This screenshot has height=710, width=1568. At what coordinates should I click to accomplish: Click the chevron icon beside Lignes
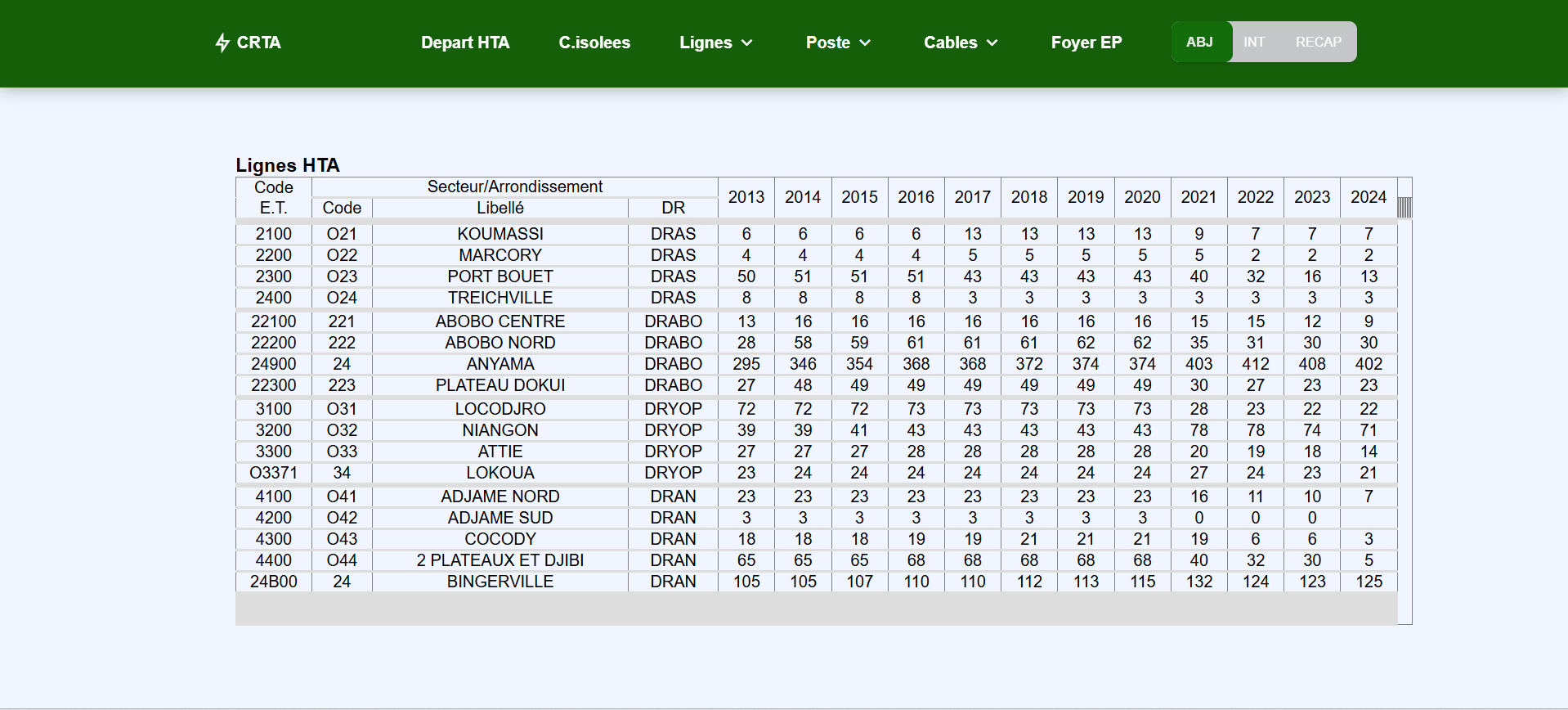pyautogui.click(x=747, y=43)
